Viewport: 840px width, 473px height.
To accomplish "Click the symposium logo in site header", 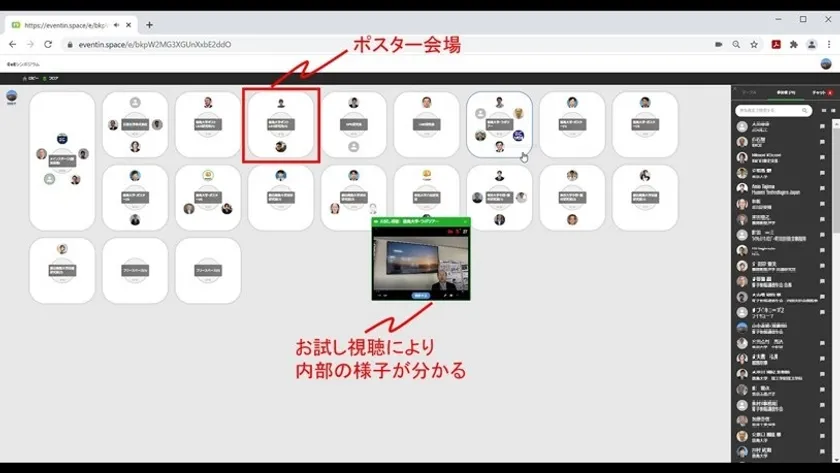I will tap(23, 64).
